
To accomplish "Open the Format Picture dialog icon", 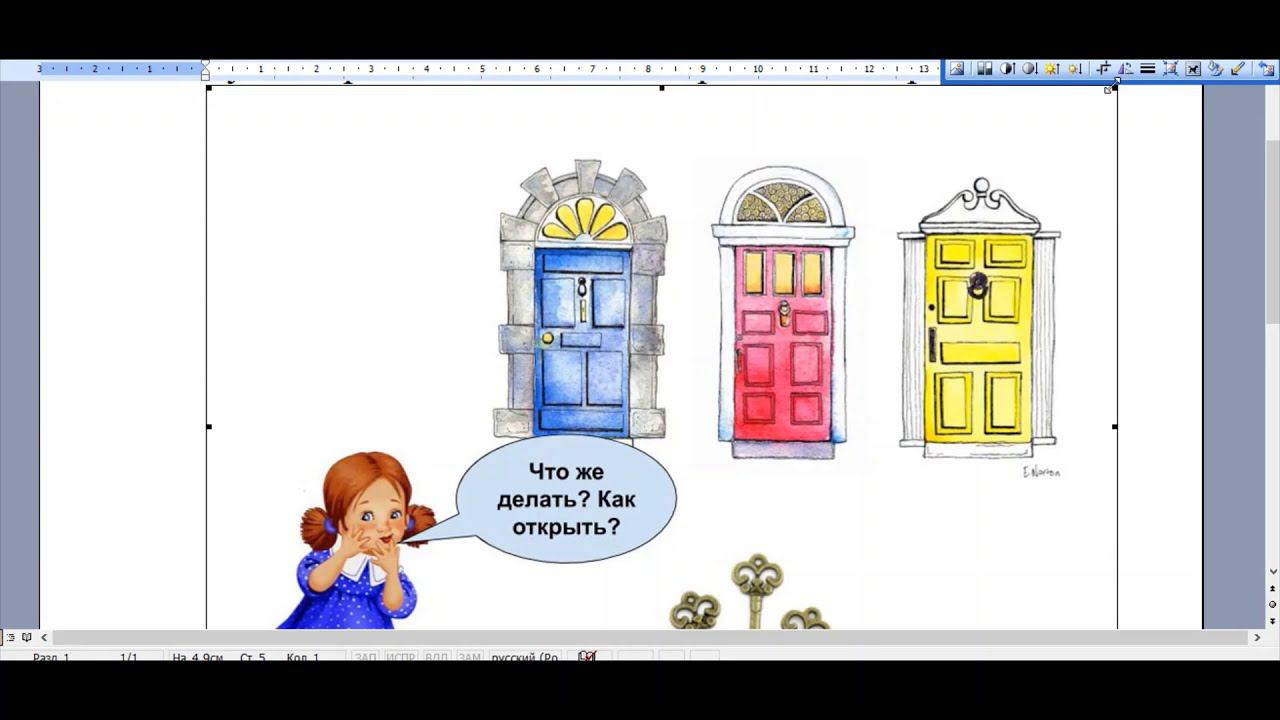I will (1215, 69).
